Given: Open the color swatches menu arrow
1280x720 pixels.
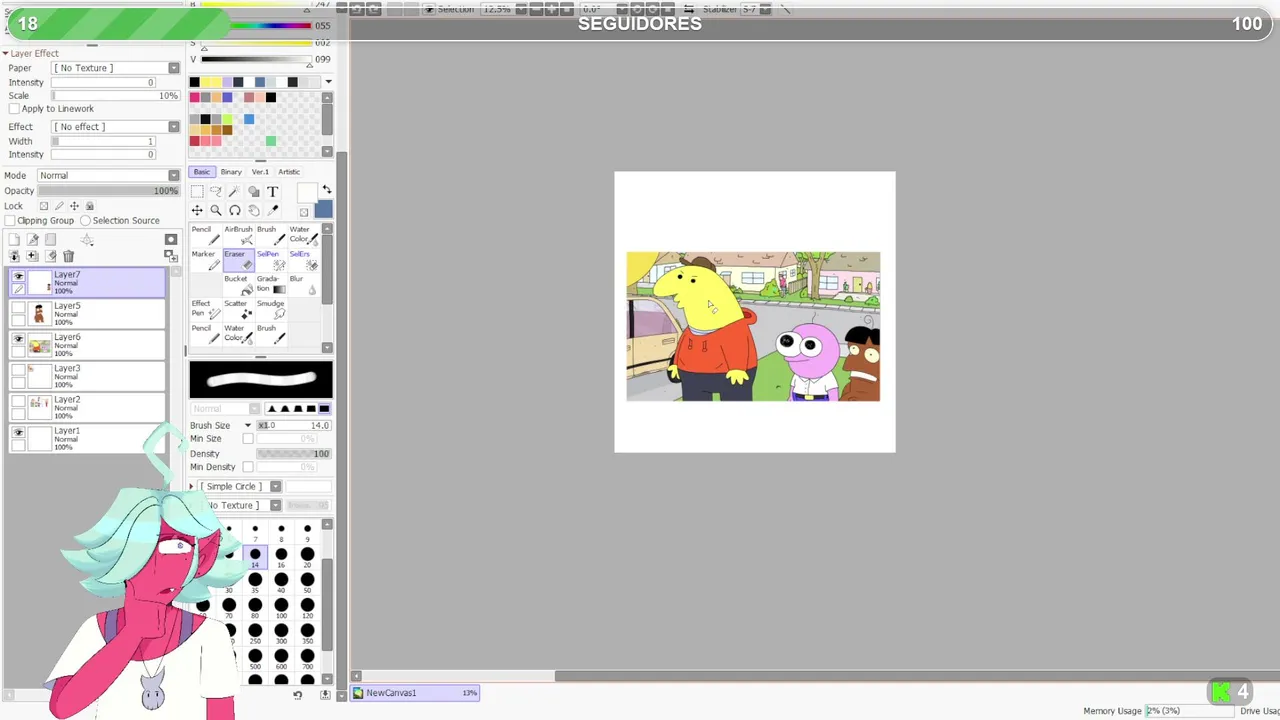Looking at the screenshot, I should [328, 82].
